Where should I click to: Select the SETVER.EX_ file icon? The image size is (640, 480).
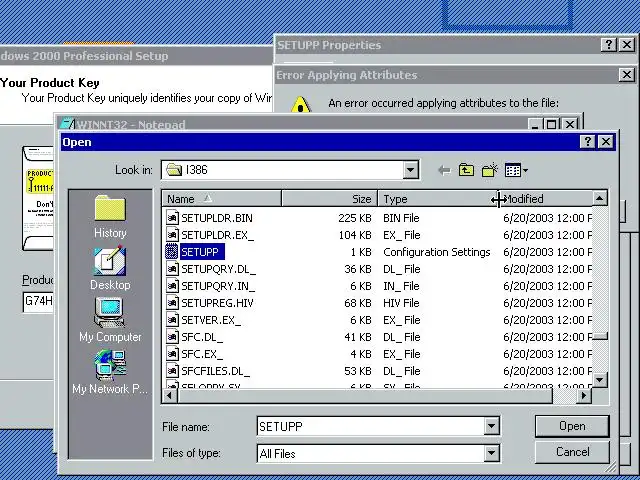(172, 320)
